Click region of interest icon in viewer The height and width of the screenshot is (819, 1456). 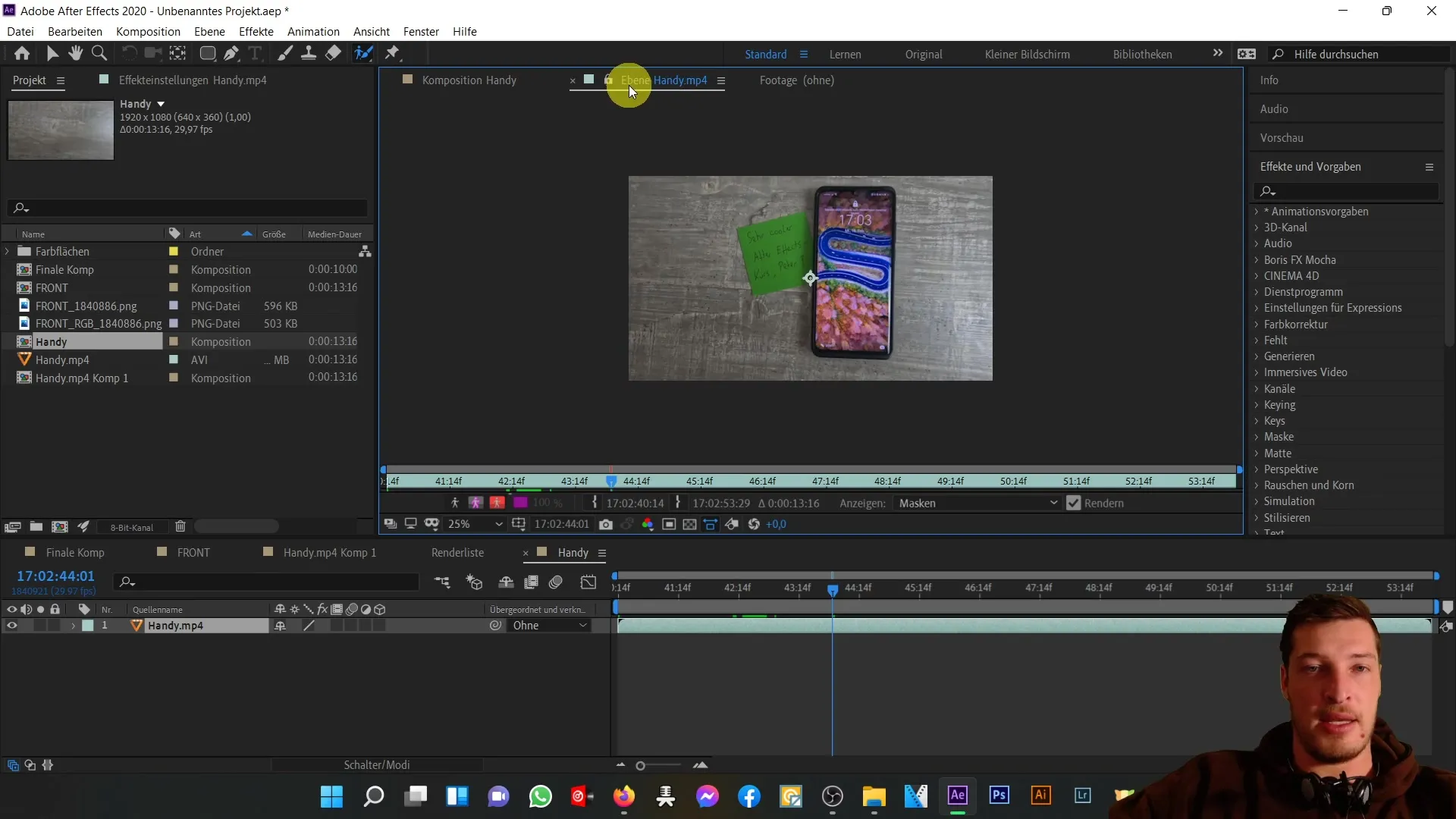coord(669,524)
